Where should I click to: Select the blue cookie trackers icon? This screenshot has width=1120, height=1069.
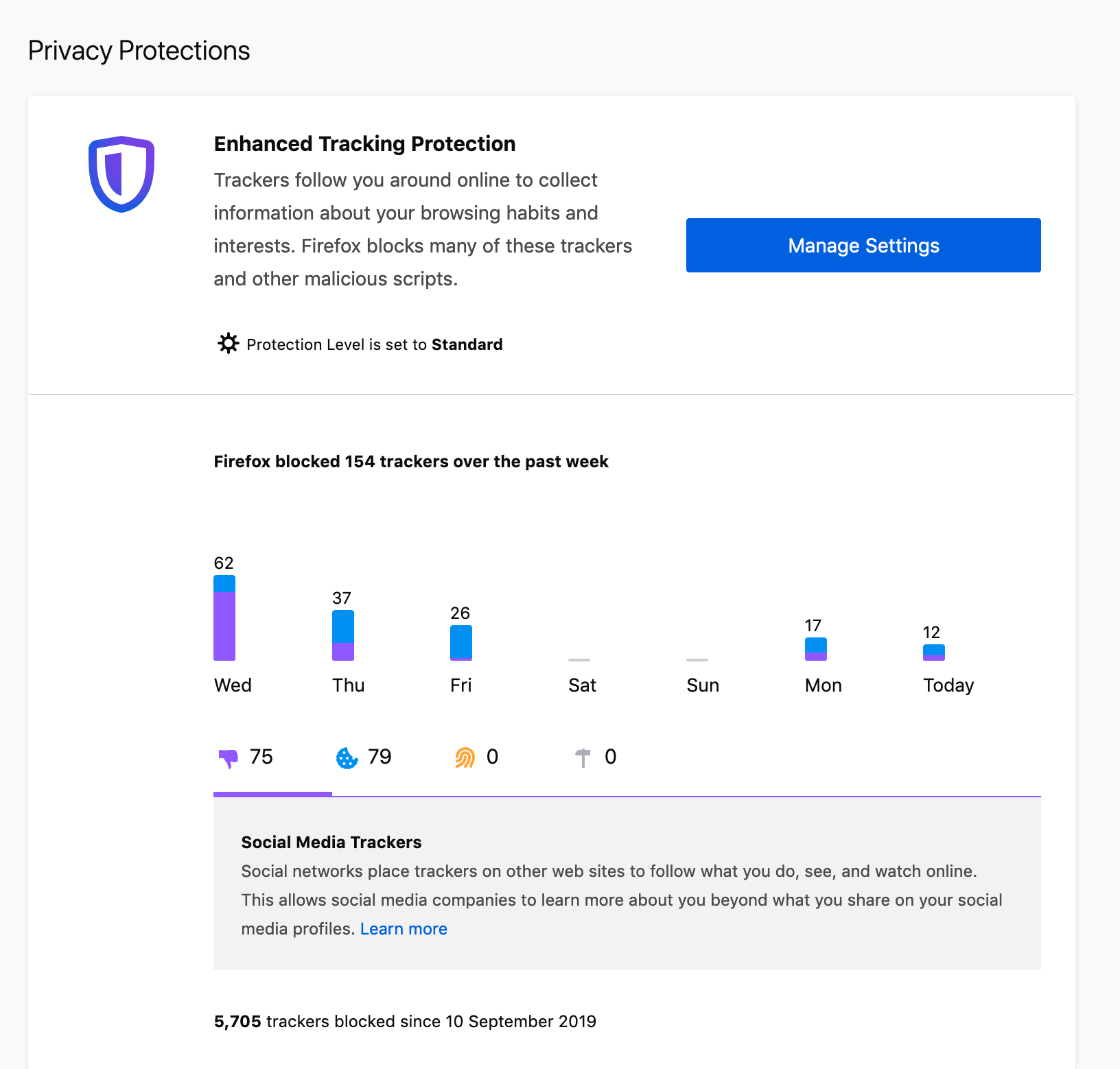click(347, 757)
